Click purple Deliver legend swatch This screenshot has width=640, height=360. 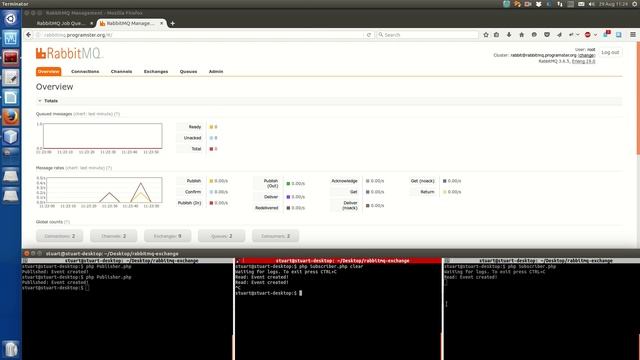click(x=288, y=197)
